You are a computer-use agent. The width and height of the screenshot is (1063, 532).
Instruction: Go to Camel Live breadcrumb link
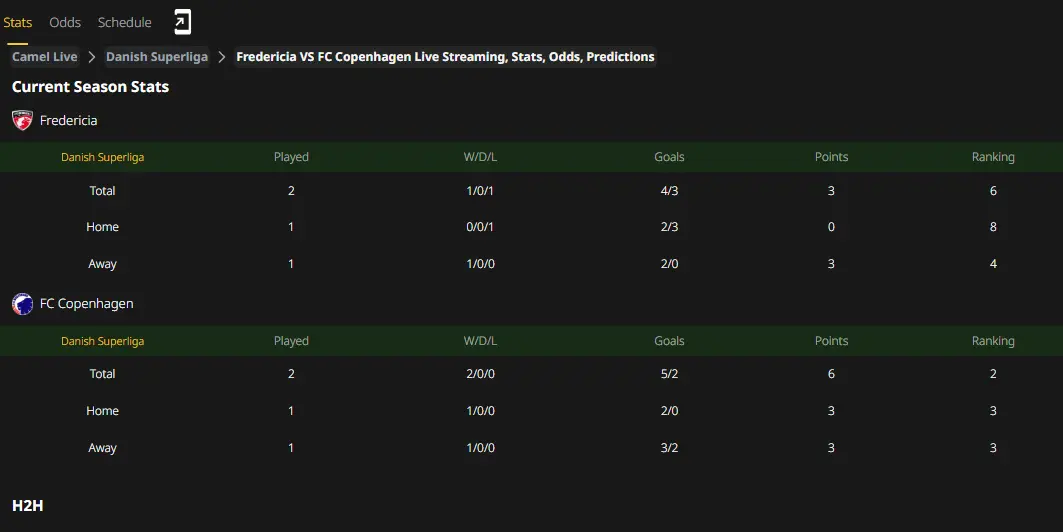coord(45,57)
